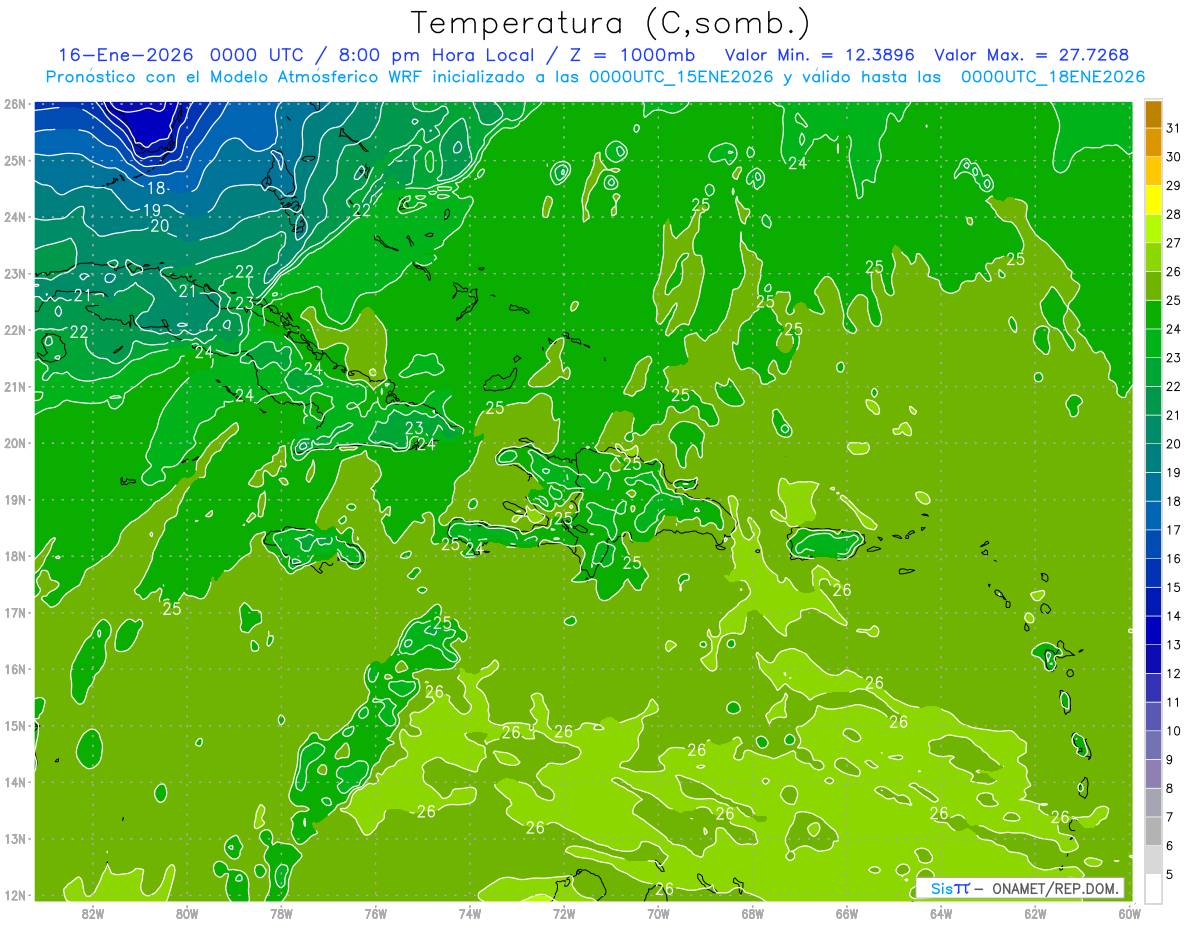Click the '66W' longitude axis label

(847, 913)
